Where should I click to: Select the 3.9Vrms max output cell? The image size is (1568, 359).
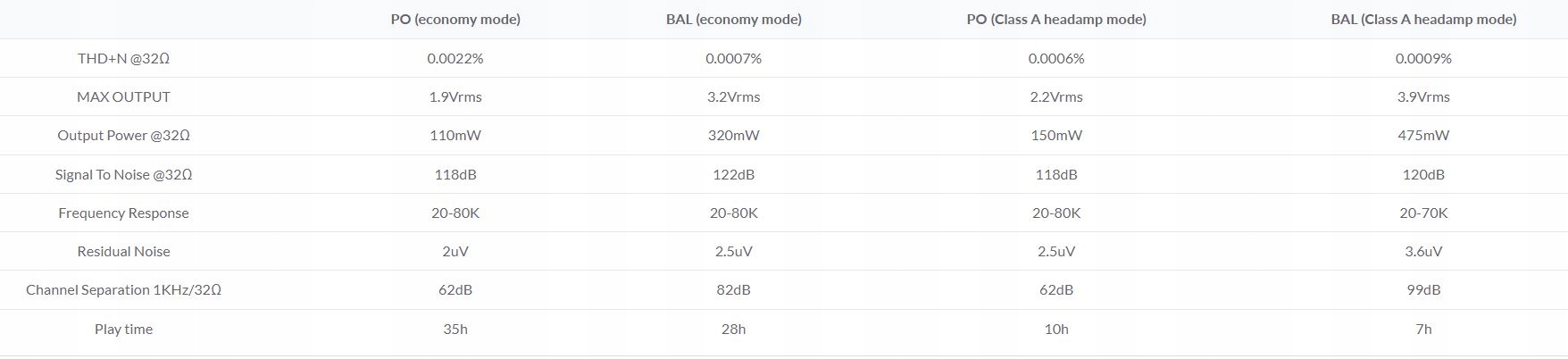click(1423, 96)
